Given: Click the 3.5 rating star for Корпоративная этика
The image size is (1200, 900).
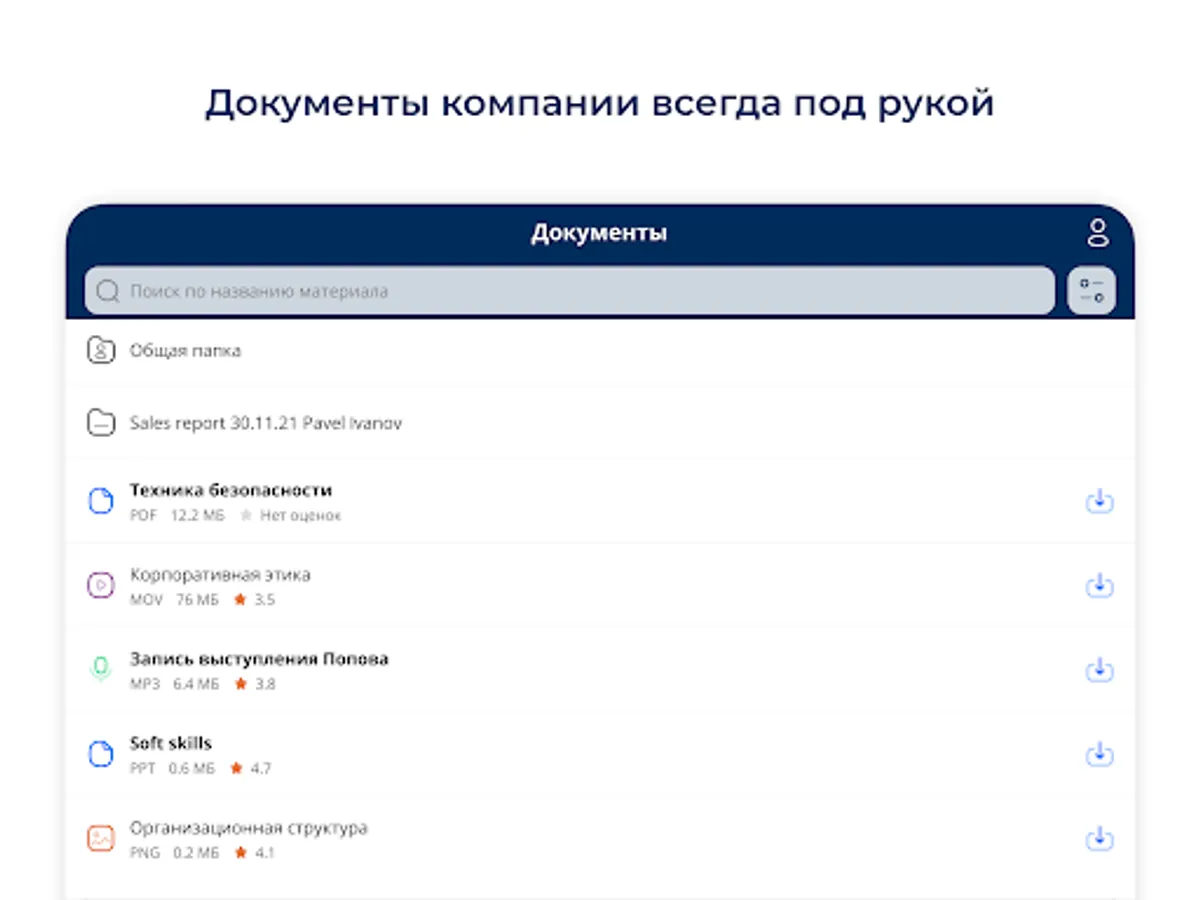Looking at the screenshot, I should pos(240,599).
